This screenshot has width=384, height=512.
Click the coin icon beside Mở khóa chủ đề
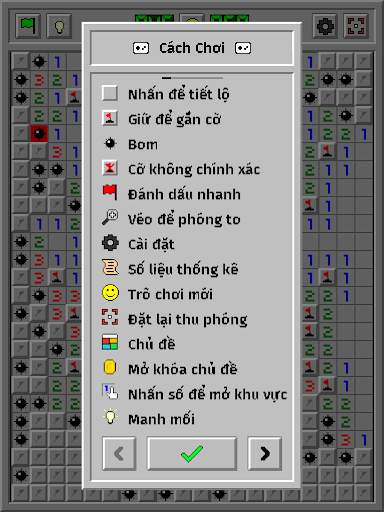110,367
